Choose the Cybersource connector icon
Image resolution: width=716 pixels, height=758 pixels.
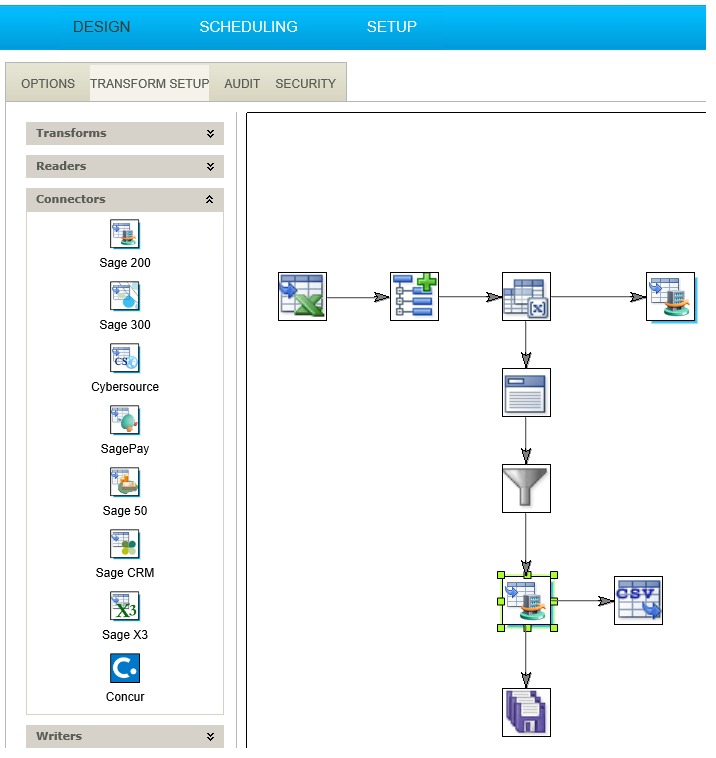pos(125,359)
